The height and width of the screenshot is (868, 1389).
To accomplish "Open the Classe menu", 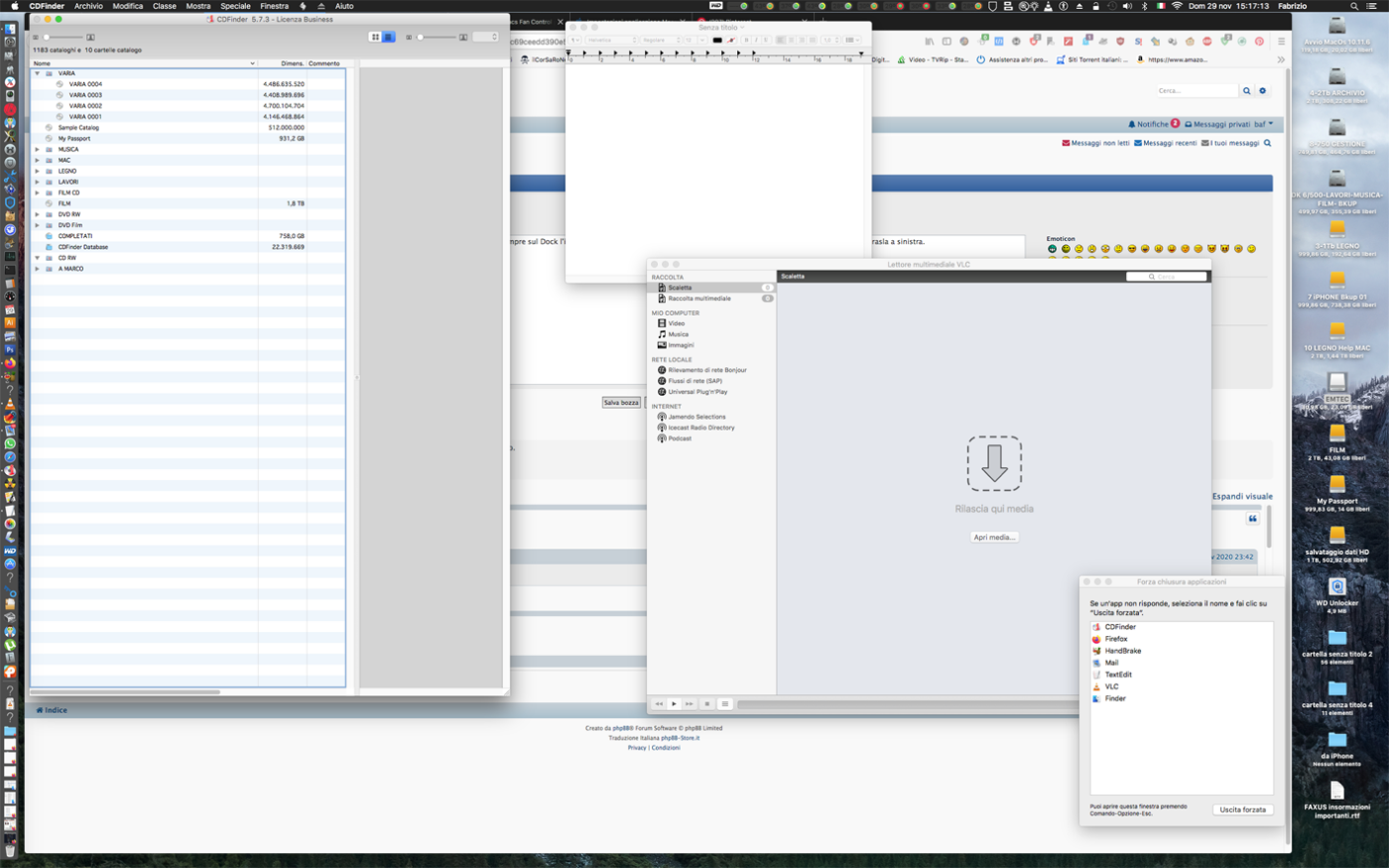I will (165, 6).
